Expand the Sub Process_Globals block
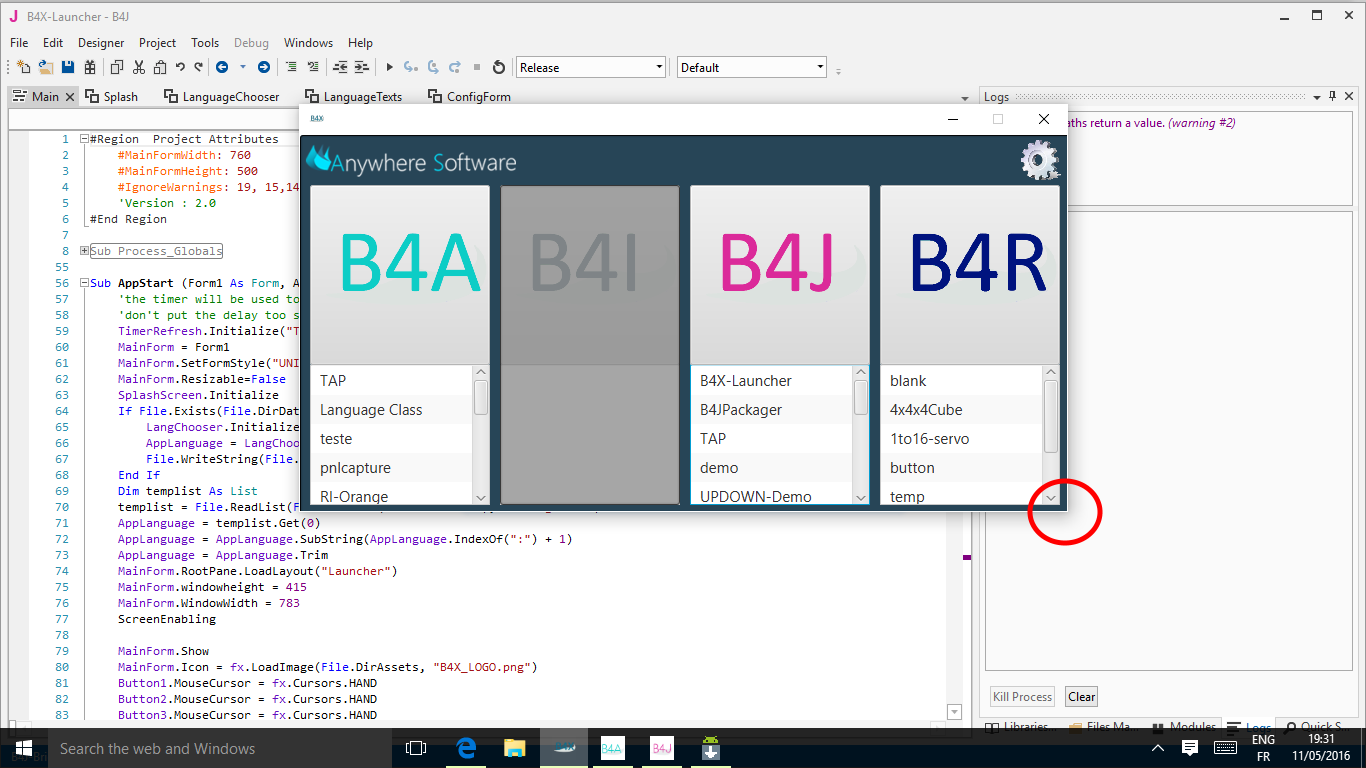1366x768 pixels. pyautogui.click(x=84, y=251)
